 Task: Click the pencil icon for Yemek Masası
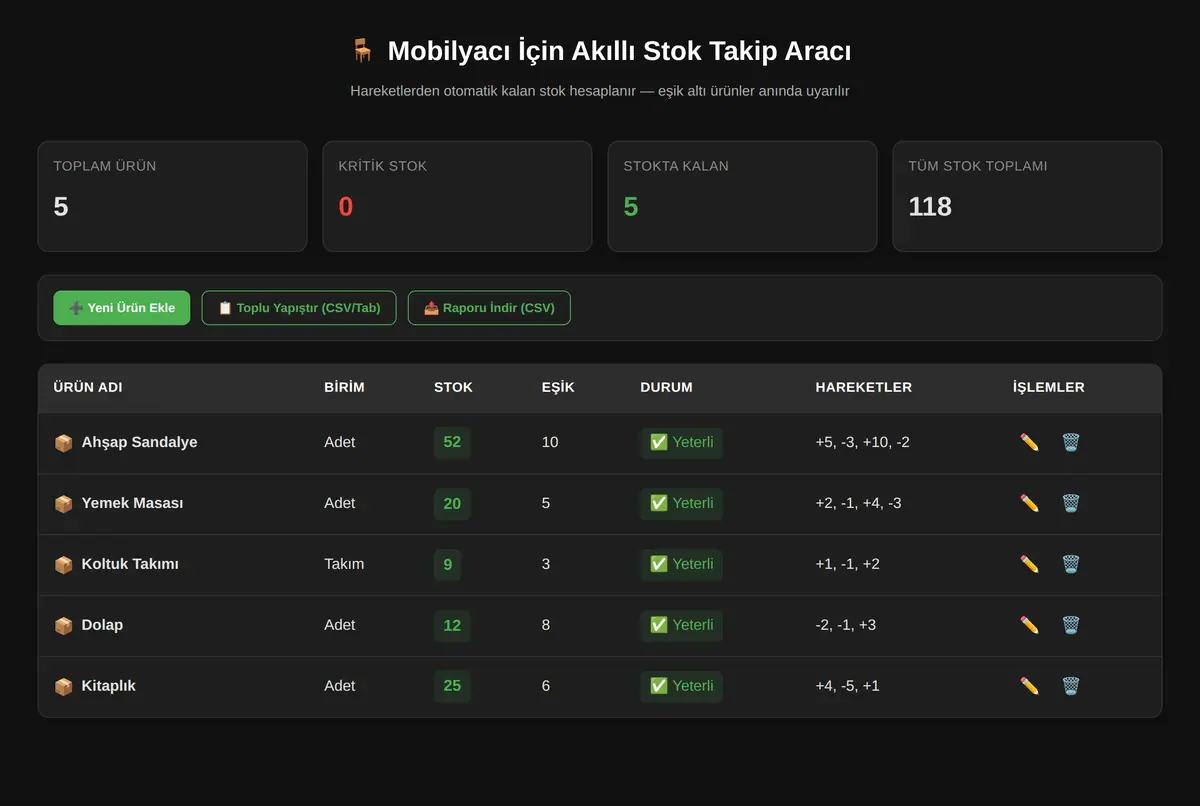click(1029, 503)
